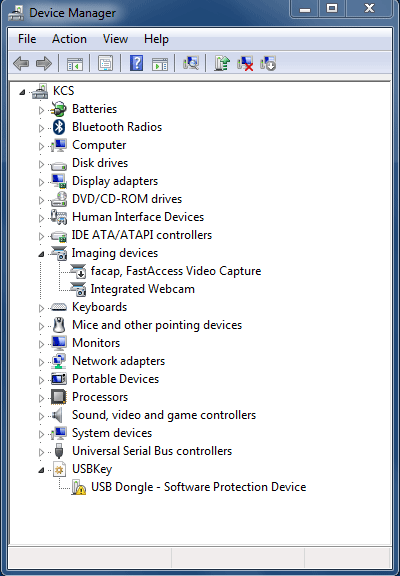Expand the Disk drives category
Viewport: 400px width, 576px height.
point(41,164)
